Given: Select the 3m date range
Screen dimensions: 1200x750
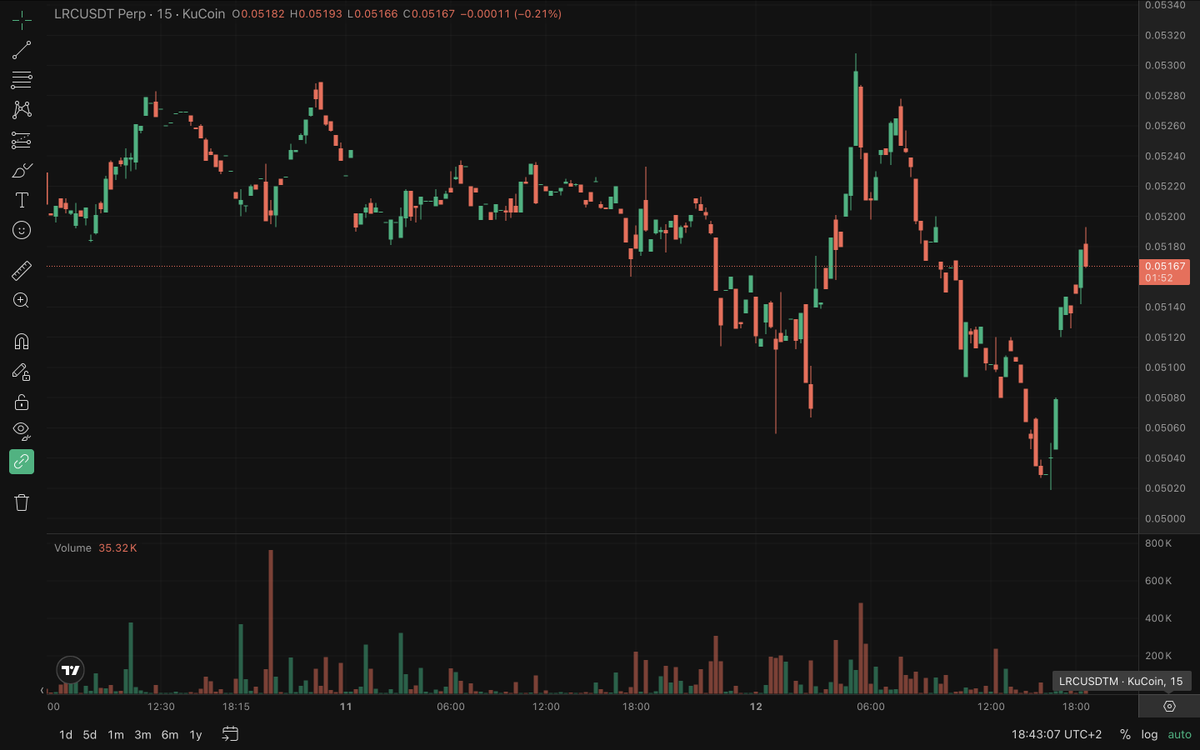Looking at the screenshot, I should click(x=142, y=735).
